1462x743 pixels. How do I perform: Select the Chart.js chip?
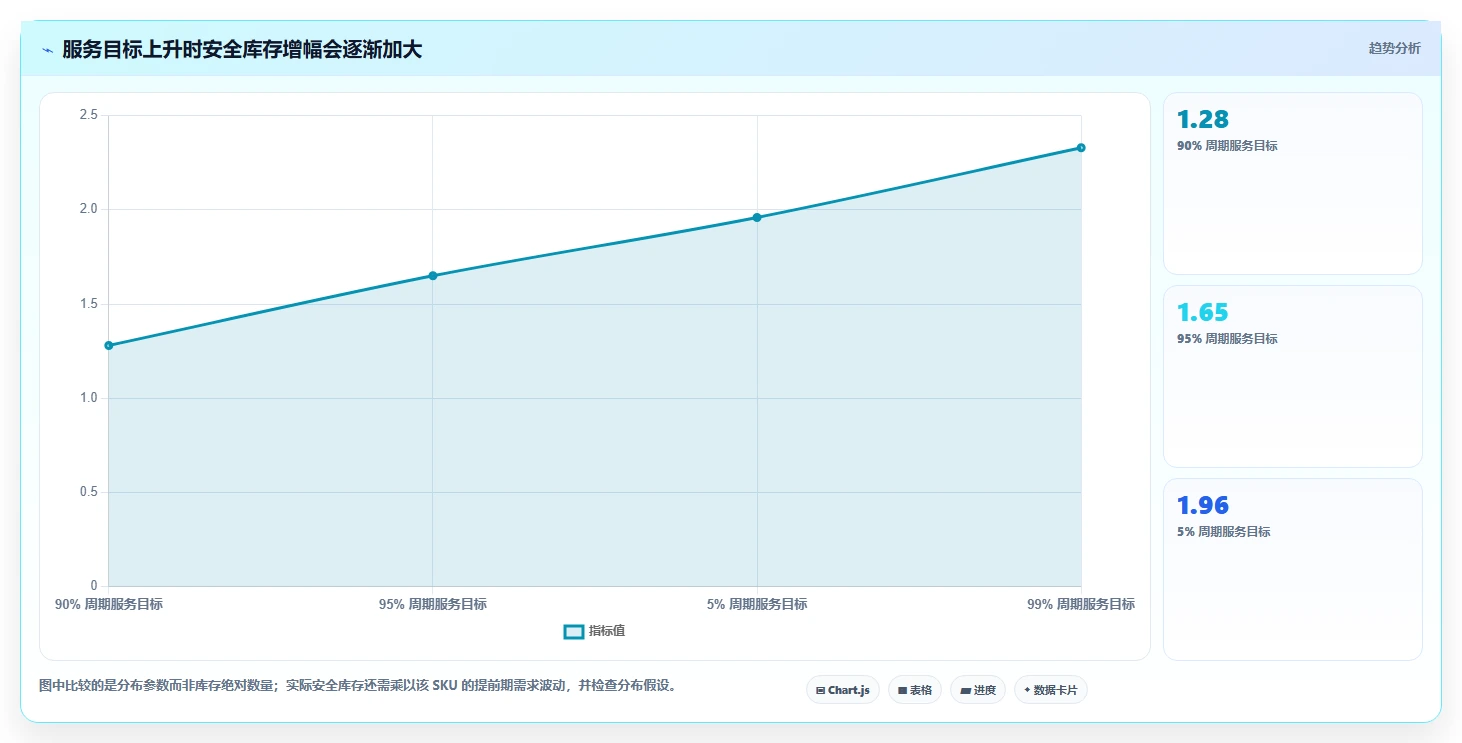[x=843, y=690]
